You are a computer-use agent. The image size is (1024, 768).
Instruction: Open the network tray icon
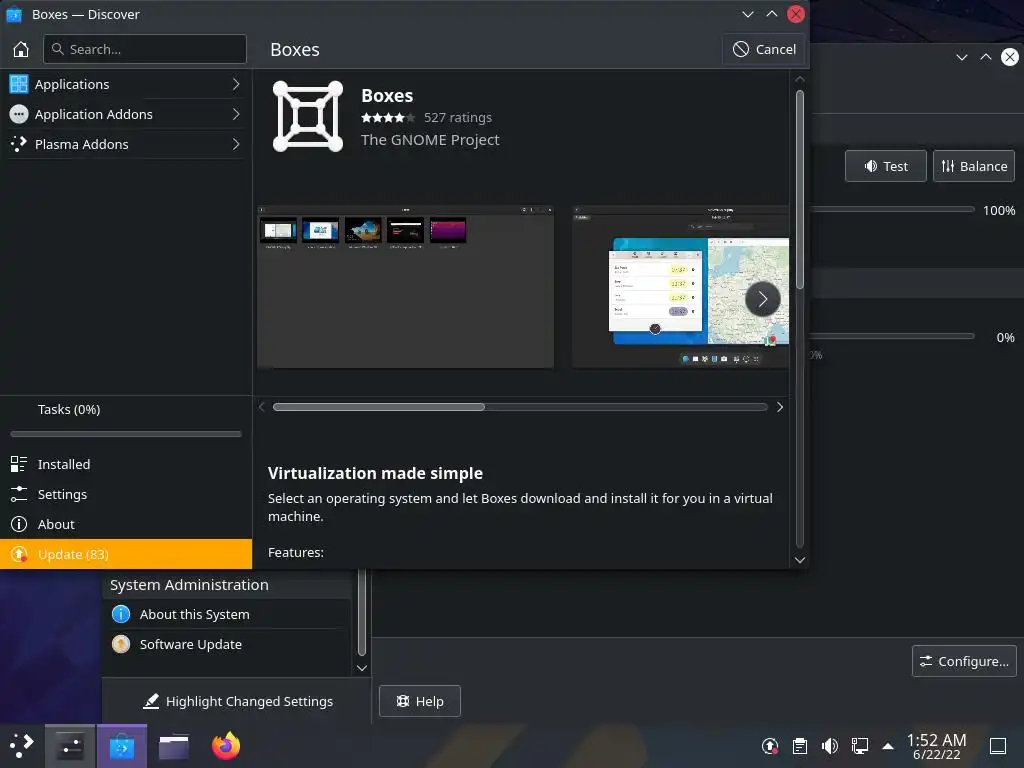pyautogui.click(x=860, y=746)
